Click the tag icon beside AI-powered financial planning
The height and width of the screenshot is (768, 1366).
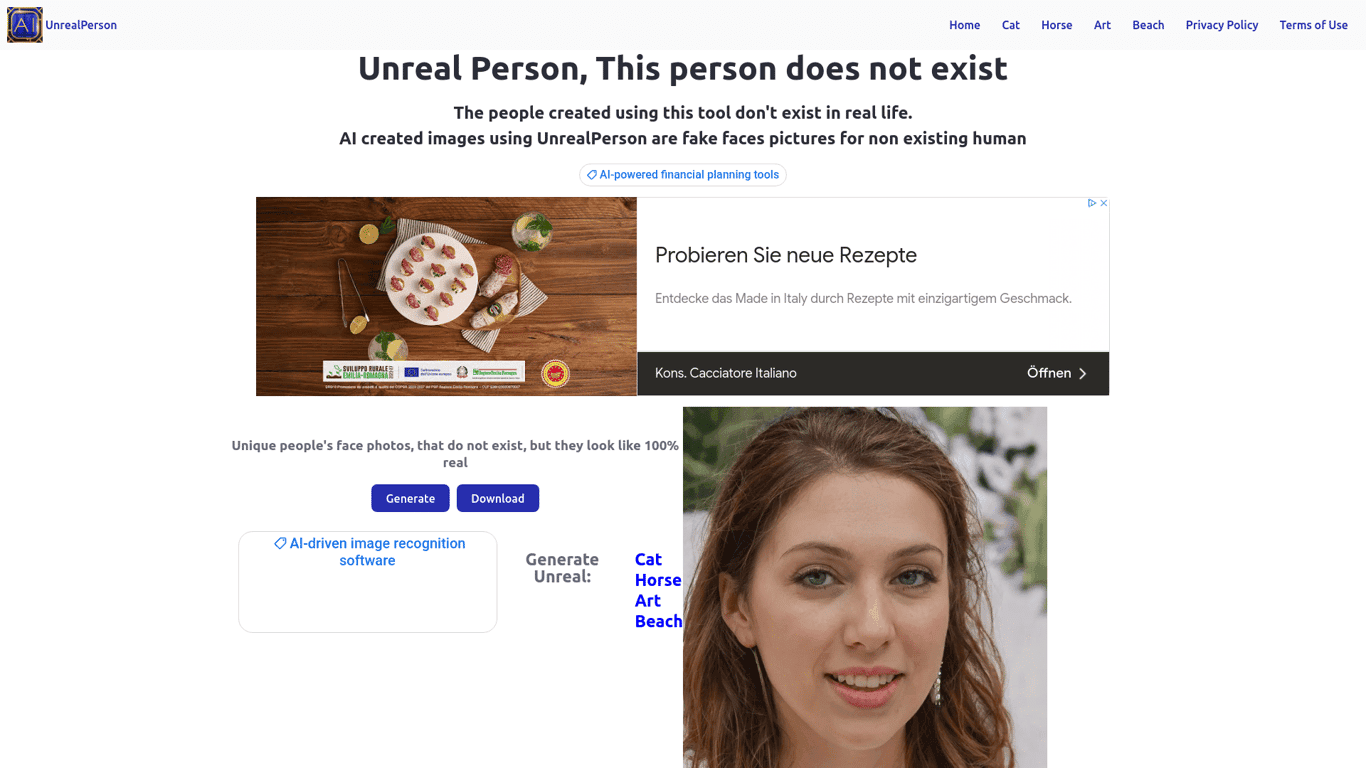point(592,175)
